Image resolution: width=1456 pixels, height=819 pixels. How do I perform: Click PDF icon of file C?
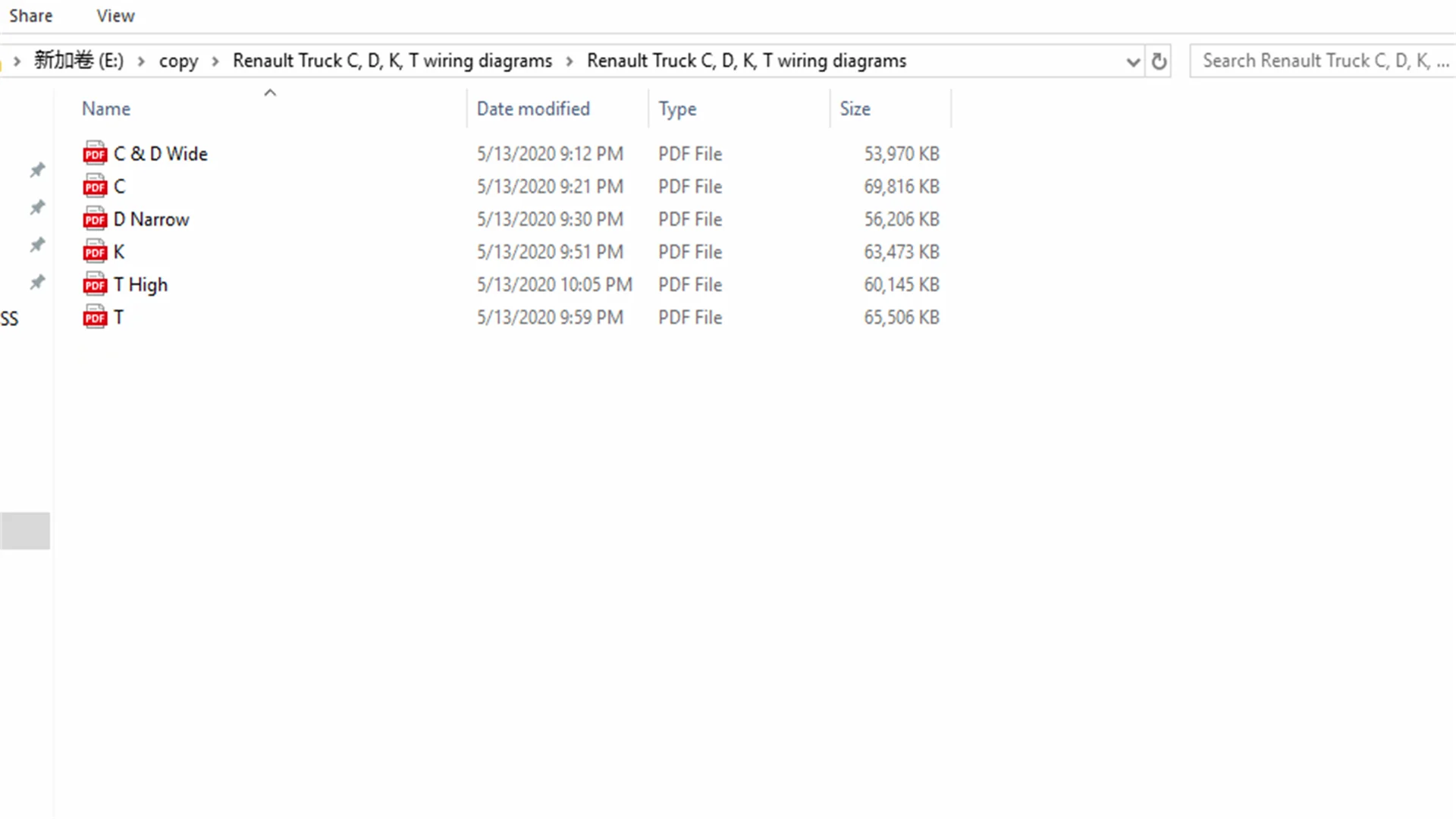95,186
